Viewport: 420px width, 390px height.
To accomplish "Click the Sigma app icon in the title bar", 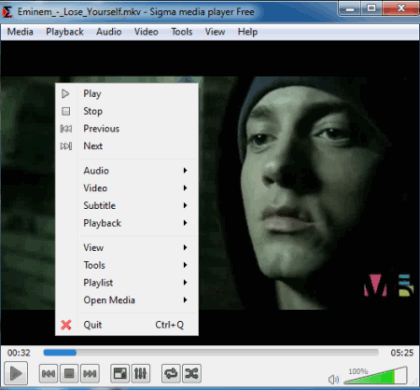I will point(7,12).
